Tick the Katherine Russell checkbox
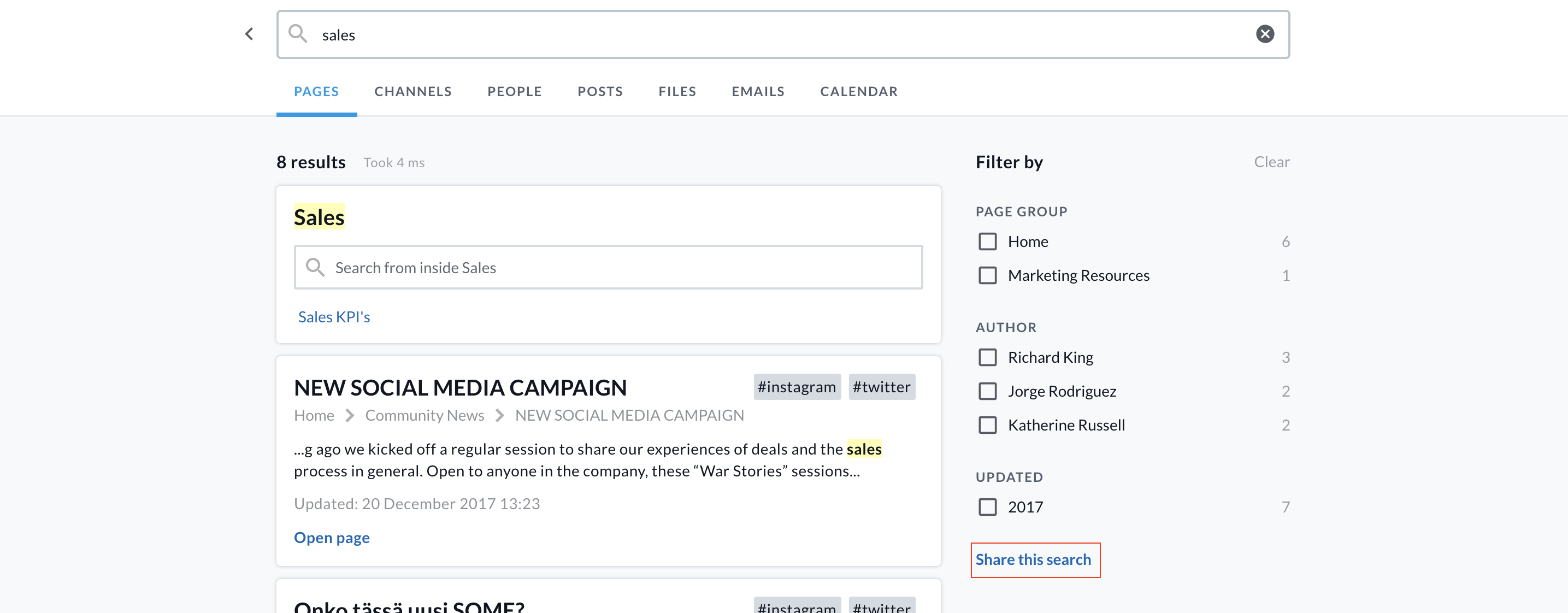The height and width of the screenshot is (613, 1568). click(x=987, y=425)
